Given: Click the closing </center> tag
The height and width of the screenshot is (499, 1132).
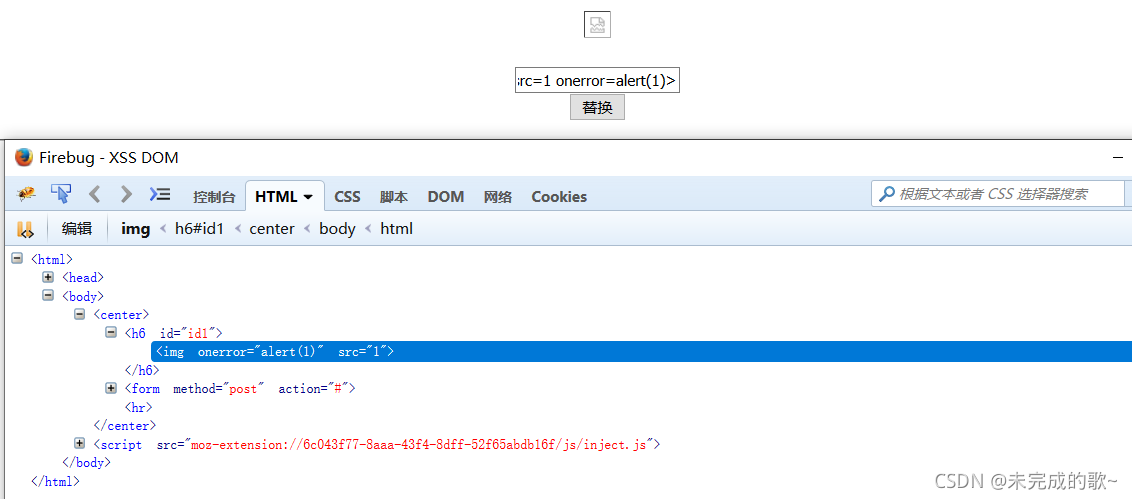Looking at the screenshot, I should click(125, 426).
